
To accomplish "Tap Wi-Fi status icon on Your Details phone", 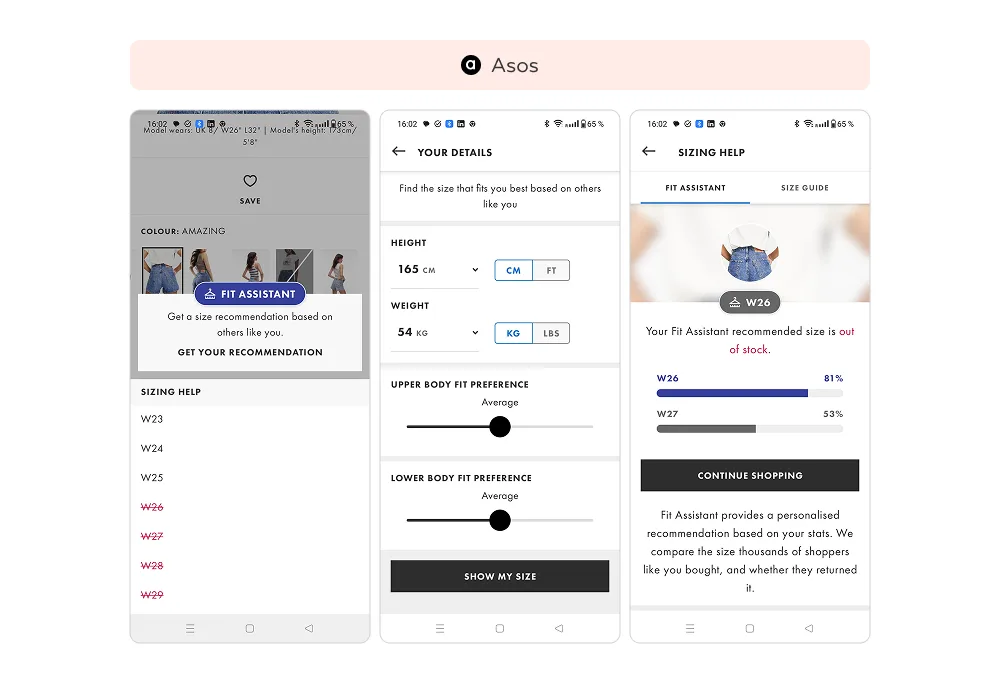I will click(x=558, y=124).
